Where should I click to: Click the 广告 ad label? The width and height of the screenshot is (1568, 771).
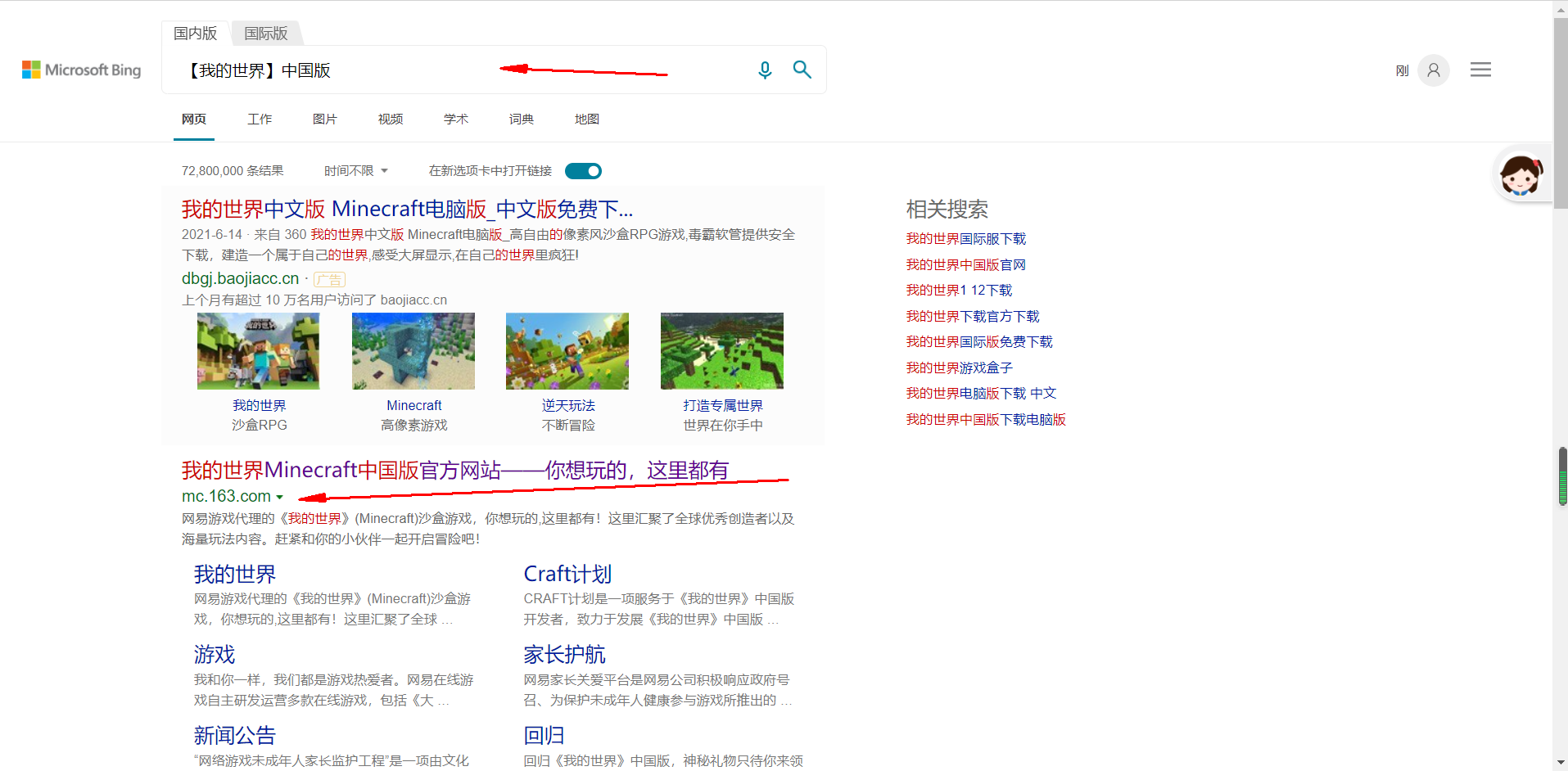pos(329,280)
